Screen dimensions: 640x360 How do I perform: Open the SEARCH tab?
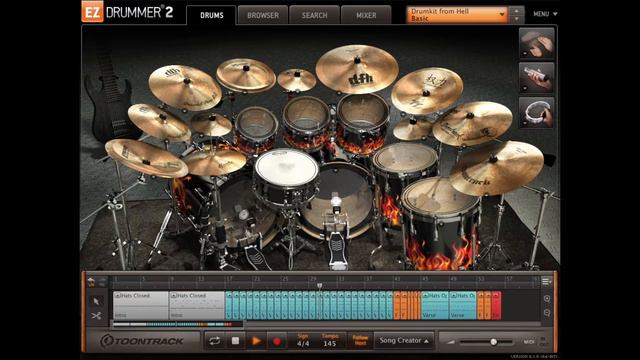(x=314, y=15)
